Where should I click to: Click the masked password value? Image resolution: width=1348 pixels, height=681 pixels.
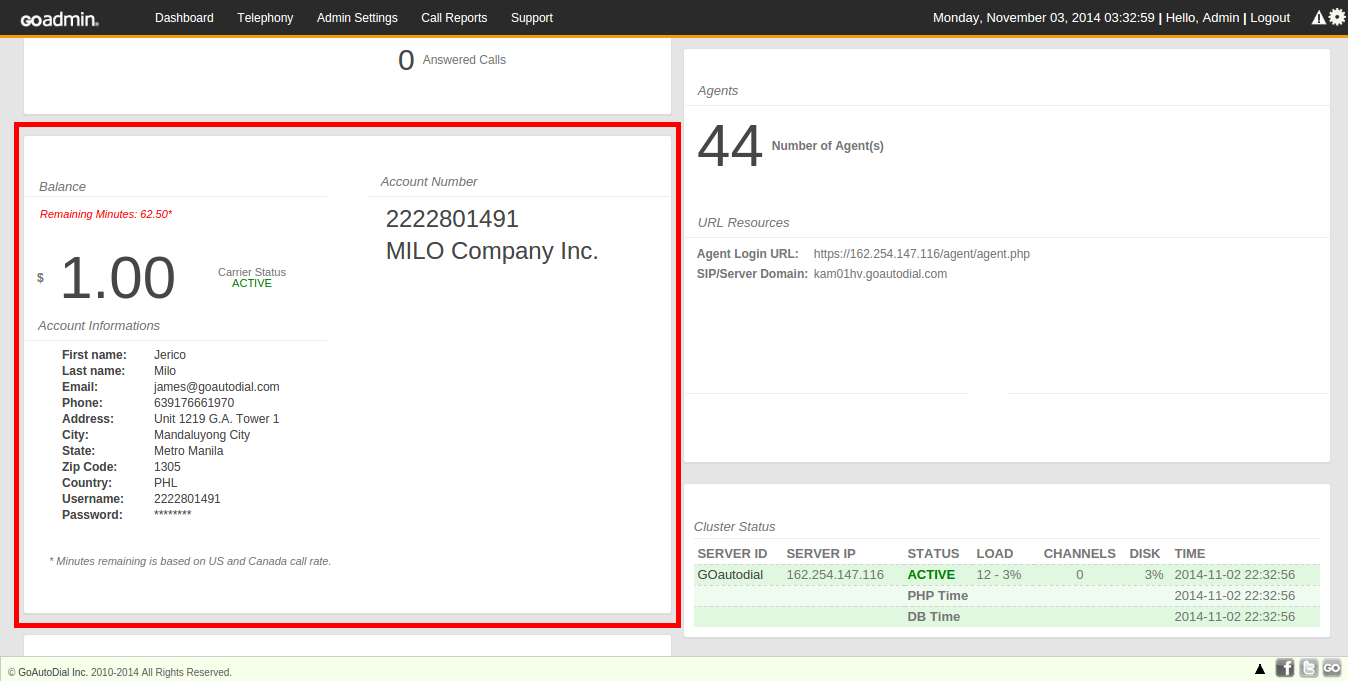pos(172,515)
